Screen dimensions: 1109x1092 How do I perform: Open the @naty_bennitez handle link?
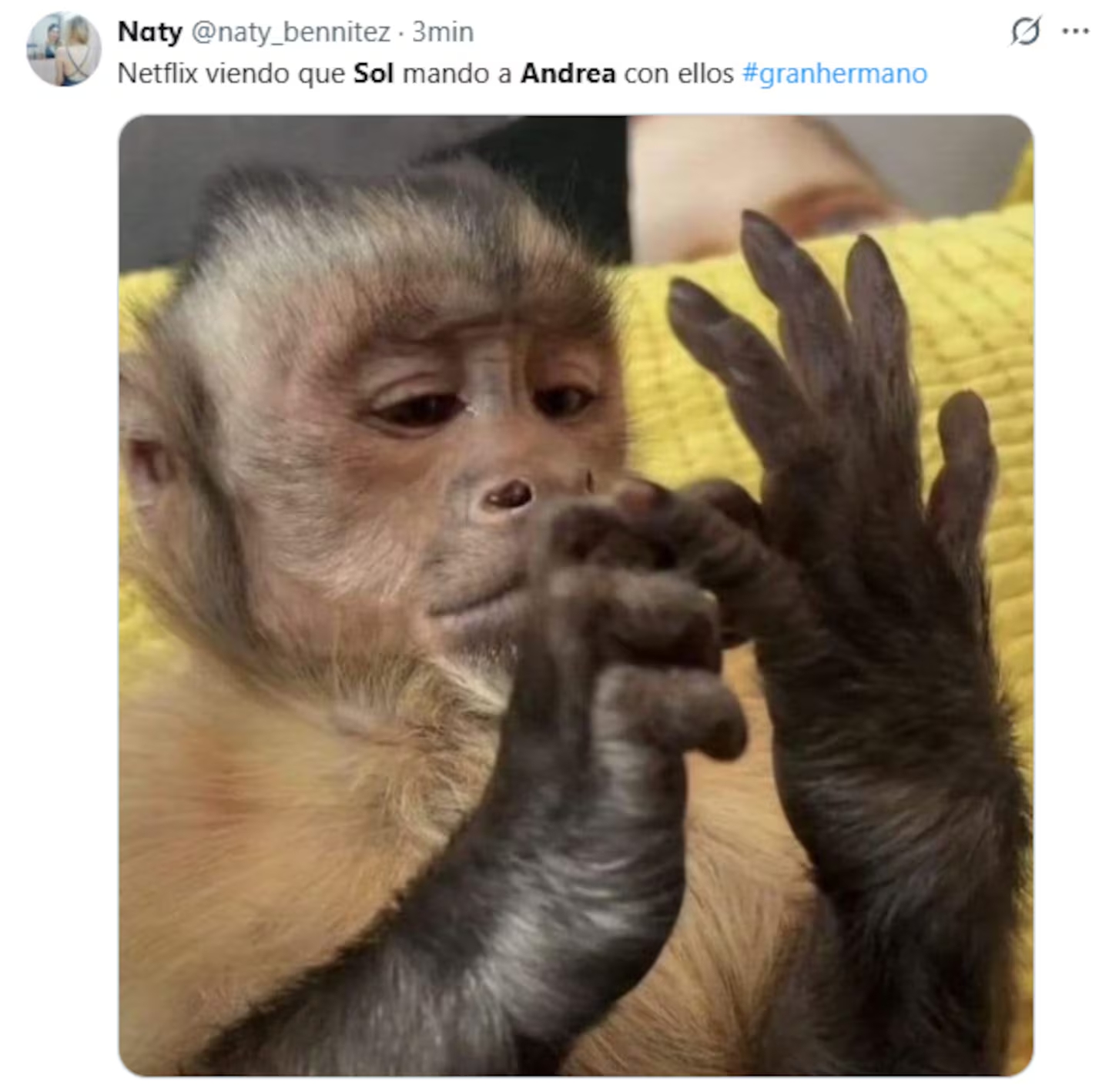(290, 32)
